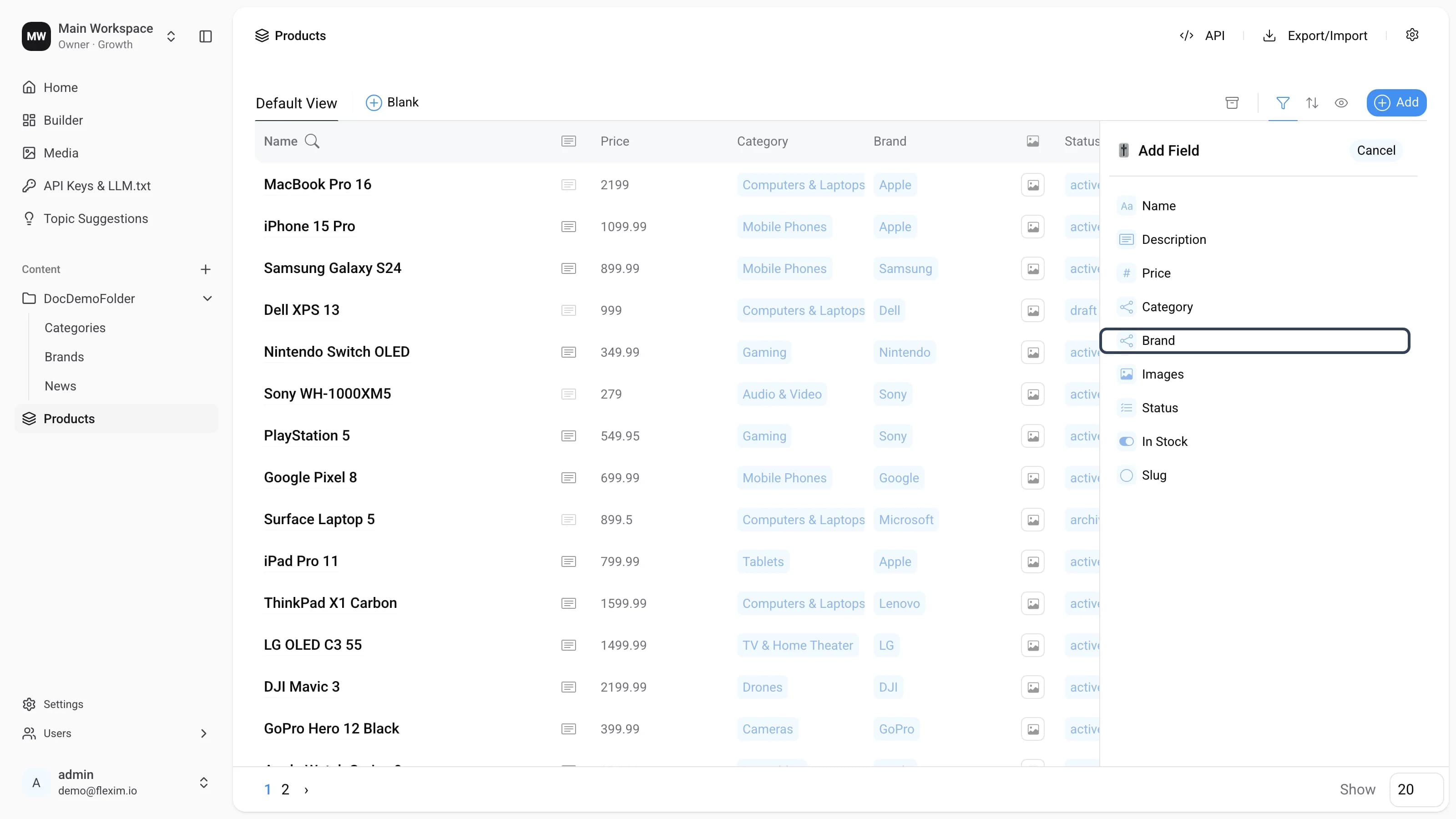The image size is (1456, 819).
Task: Collapse the DocDemoFolder chevron
Action: pos(207,298)
